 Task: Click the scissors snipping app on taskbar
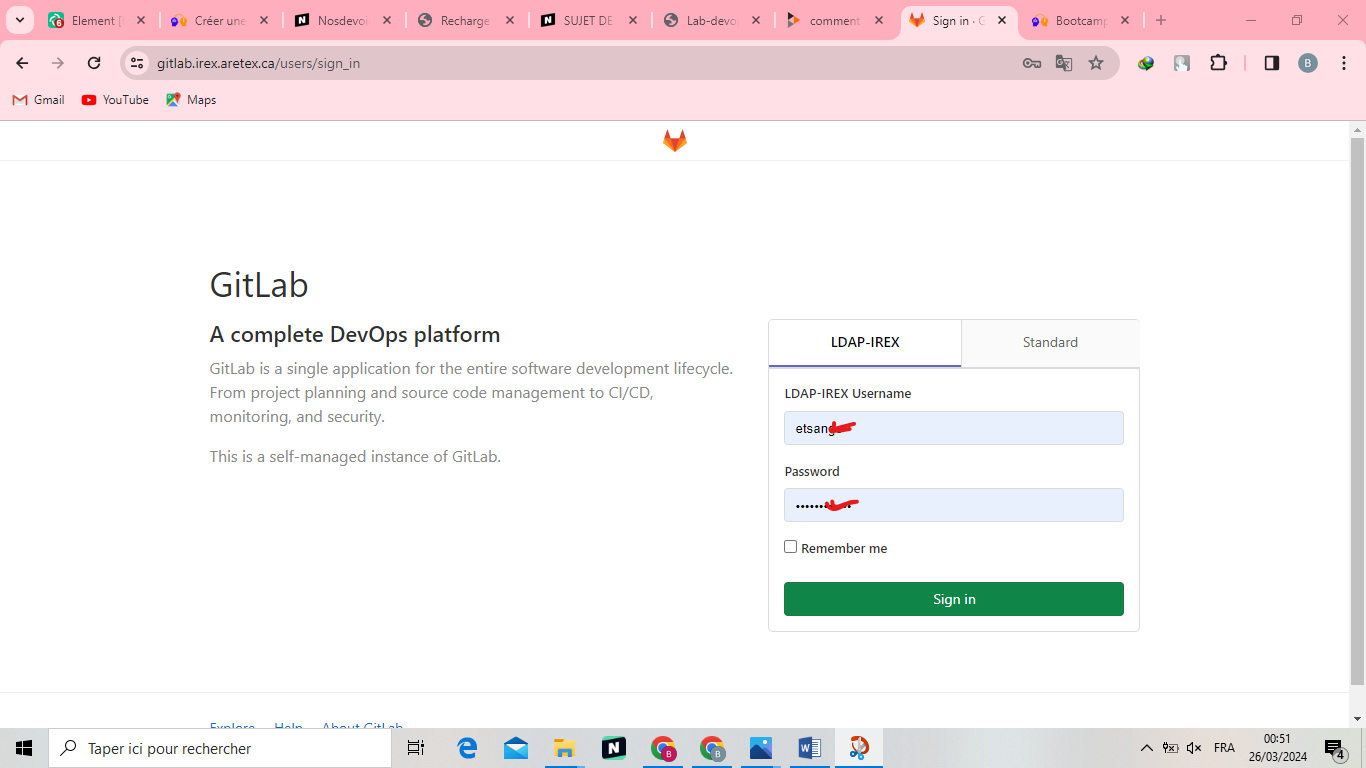click(859, 748)
